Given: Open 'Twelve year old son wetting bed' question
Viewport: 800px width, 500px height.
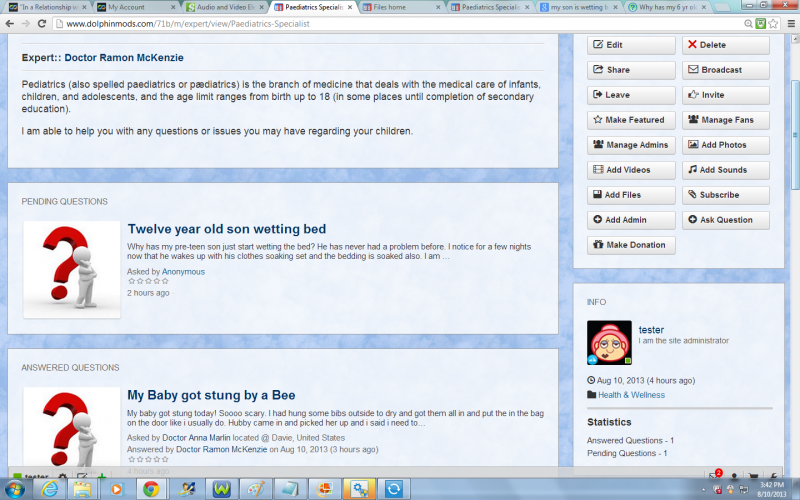Looking at the screenshot, I should click(x=227, y=229).
